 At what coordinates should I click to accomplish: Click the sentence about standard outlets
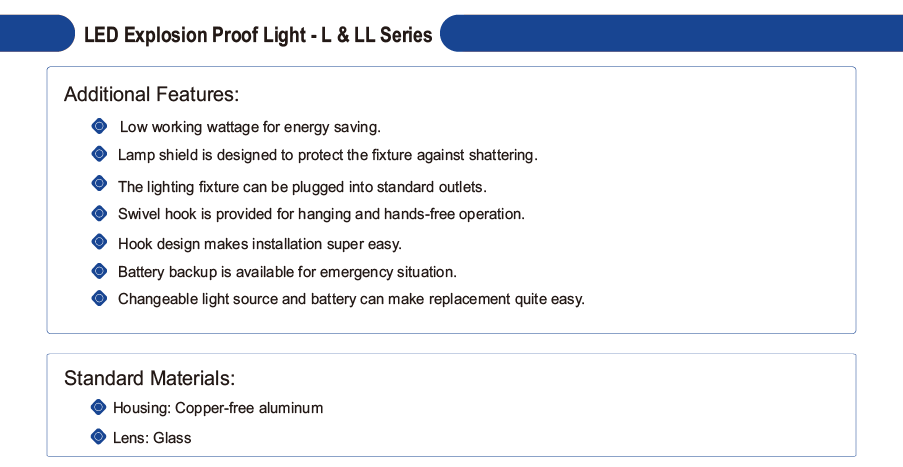(x=302, y=187)
